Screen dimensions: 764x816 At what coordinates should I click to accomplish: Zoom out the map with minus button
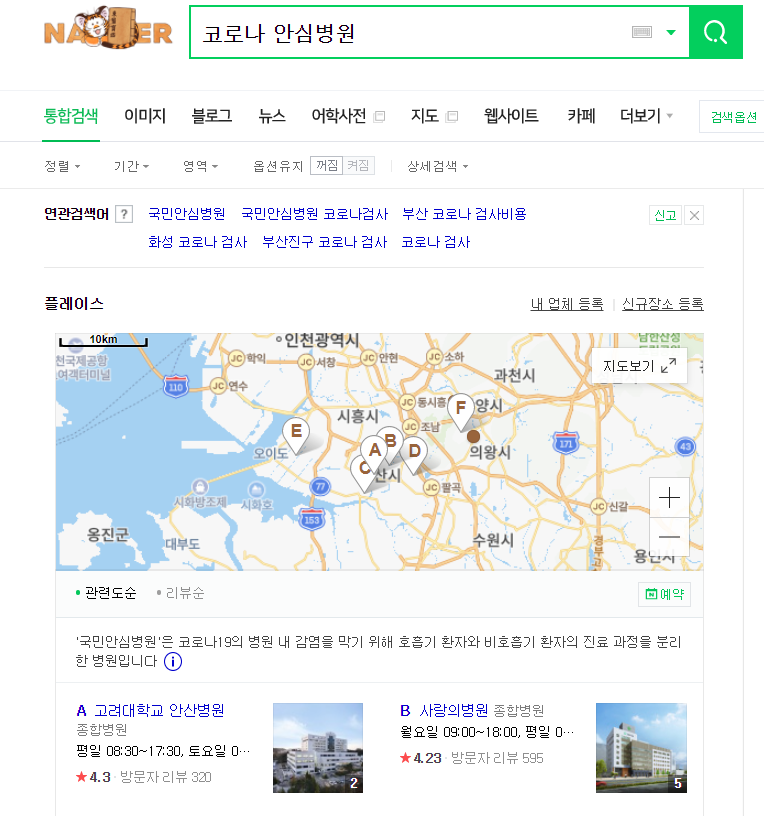669,537
